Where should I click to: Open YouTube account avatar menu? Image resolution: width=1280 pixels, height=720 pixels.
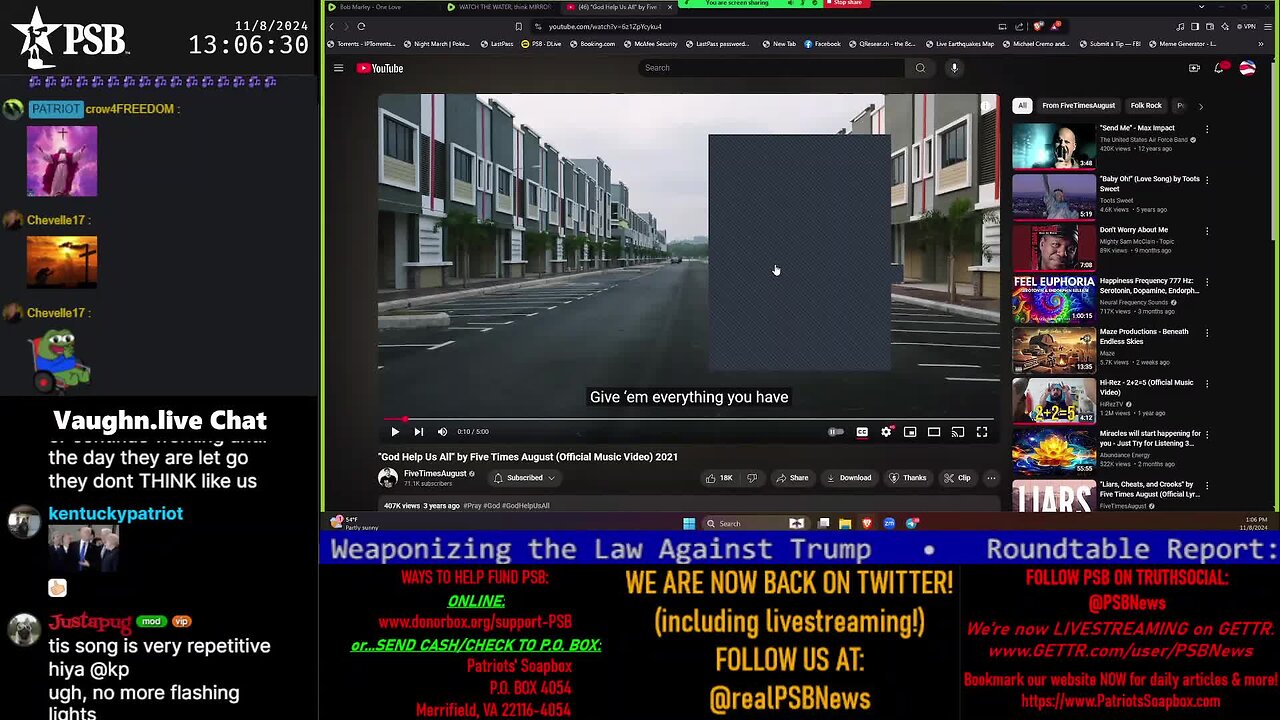[1247, 68]
